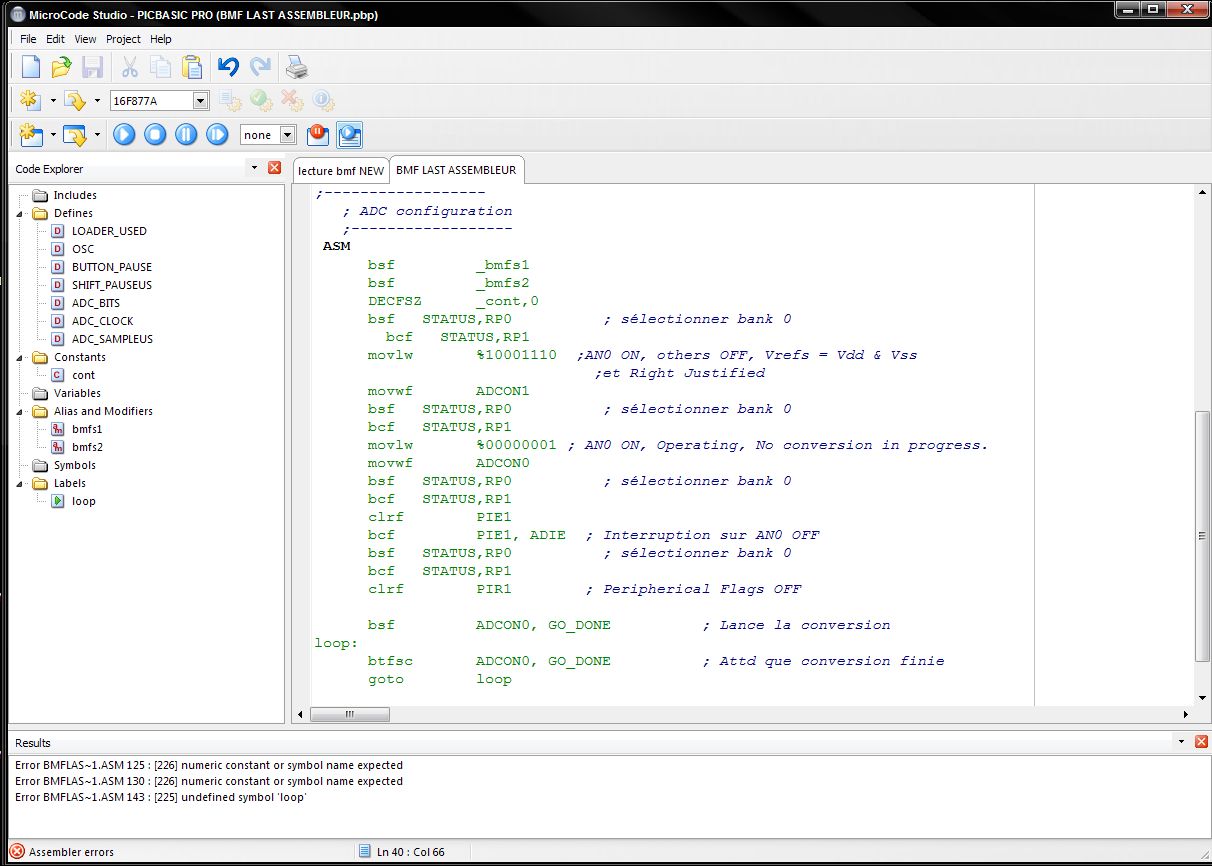Click the New file icon

31,67
